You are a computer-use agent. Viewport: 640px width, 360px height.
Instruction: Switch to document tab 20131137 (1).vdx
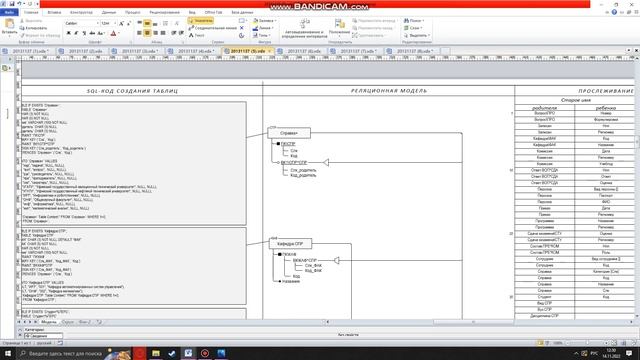[x=27, y=51]
